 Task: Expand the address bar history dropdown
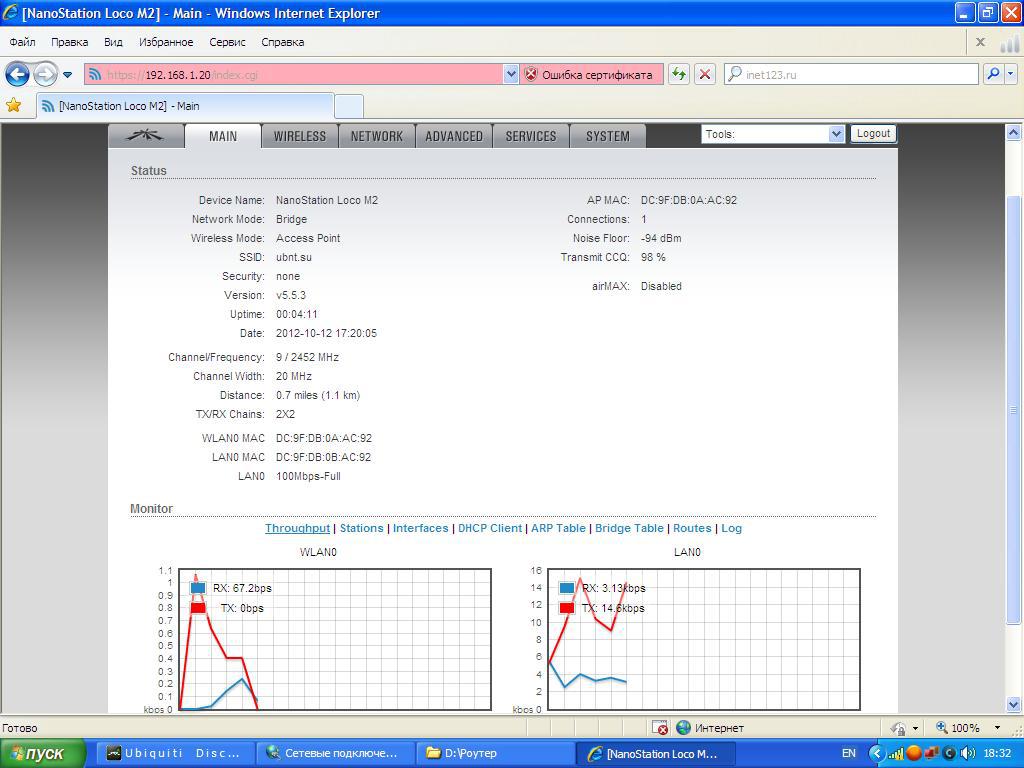511,74
